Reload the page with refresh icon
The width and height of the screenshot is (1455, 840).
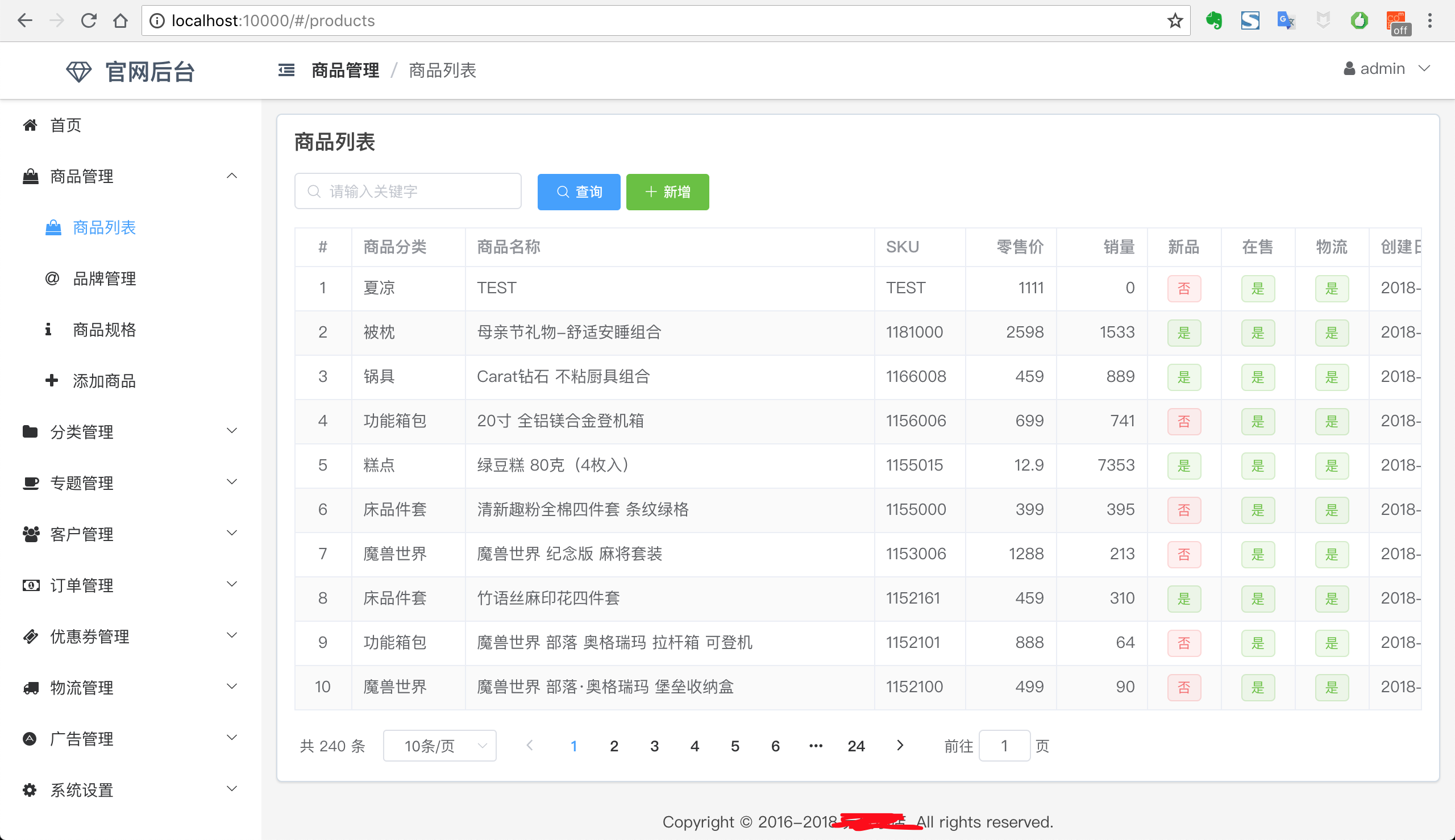click(88, 22)
